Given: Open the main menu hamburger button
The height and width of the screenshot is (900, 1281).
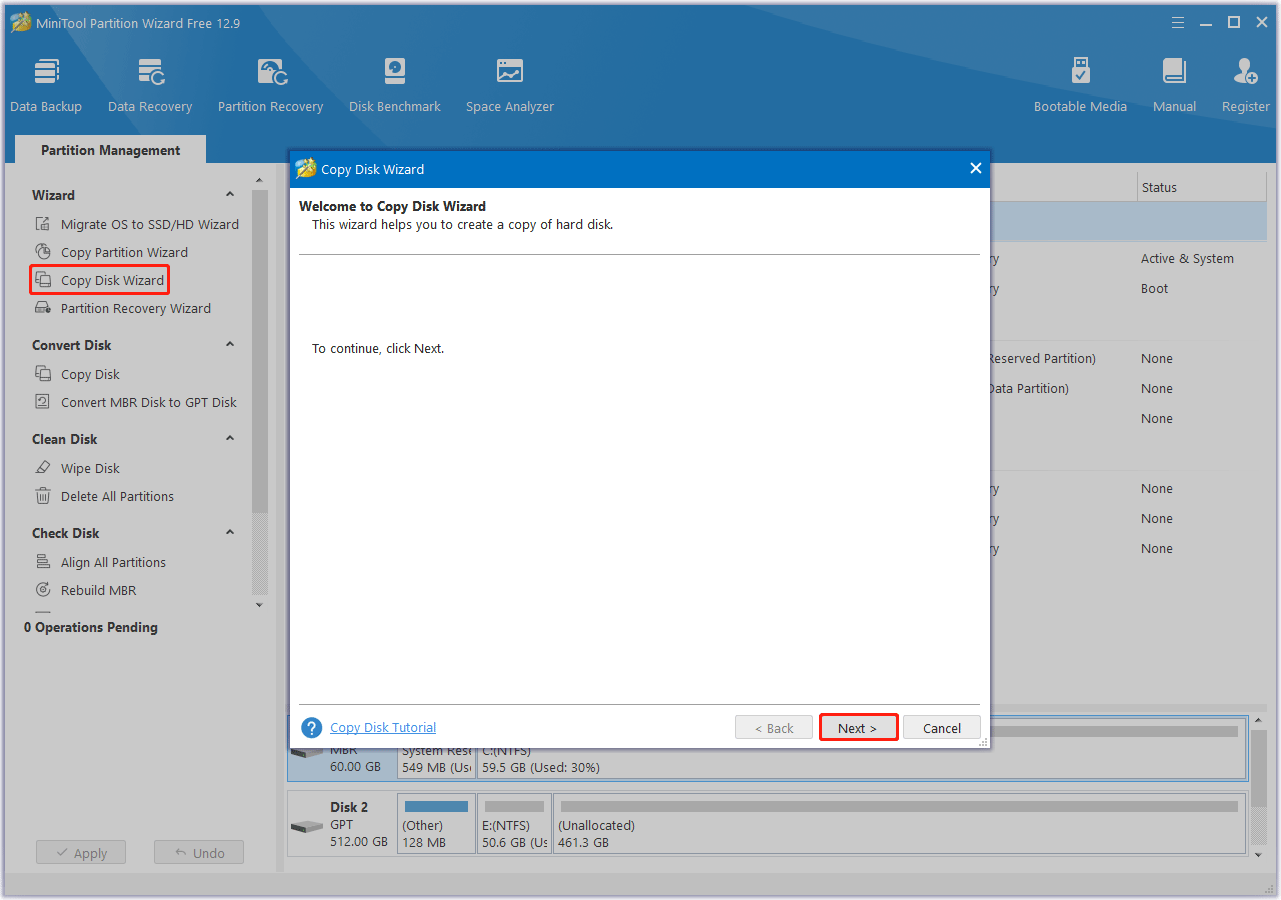Looking at the screenshot, I should pyautogui.click(x=1177, y=22).
